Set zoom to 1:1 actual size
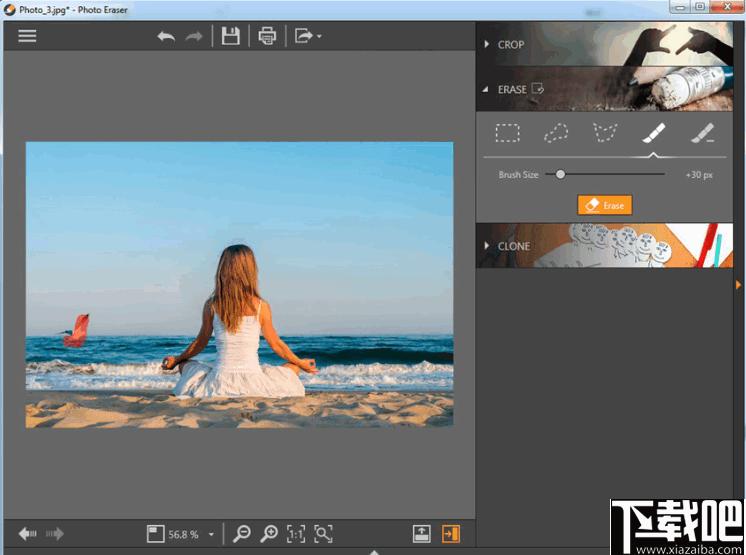The image size is (746, 555). (296, 534)
